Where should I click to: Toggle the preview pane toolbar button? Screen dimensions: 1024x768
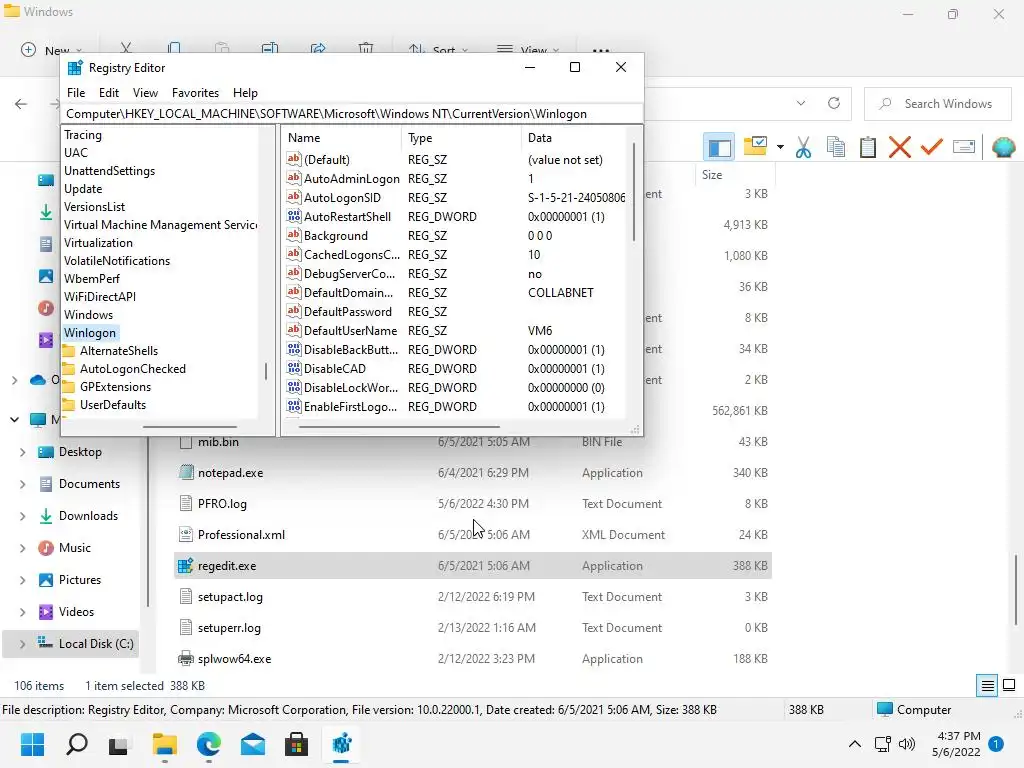tap(719, 148)
